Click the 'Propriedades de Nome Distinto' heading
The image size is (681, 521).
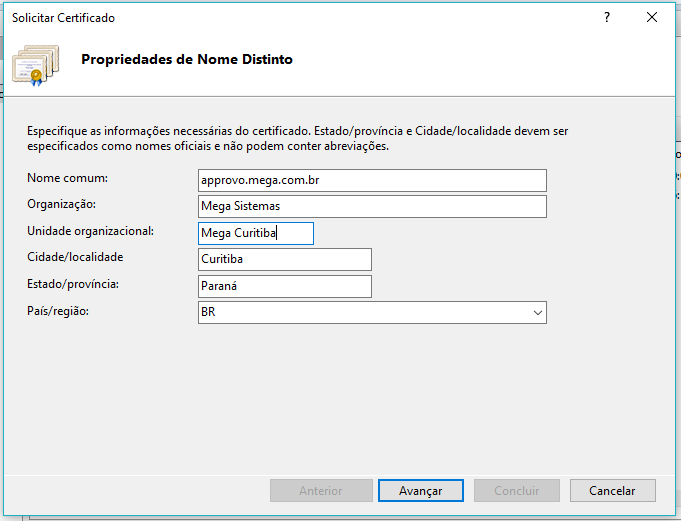coord(186,60)
